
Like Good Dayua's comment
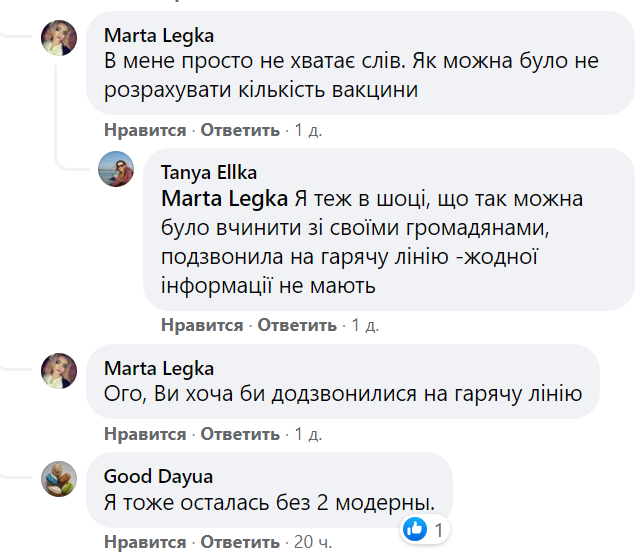[x=145, y=542]
